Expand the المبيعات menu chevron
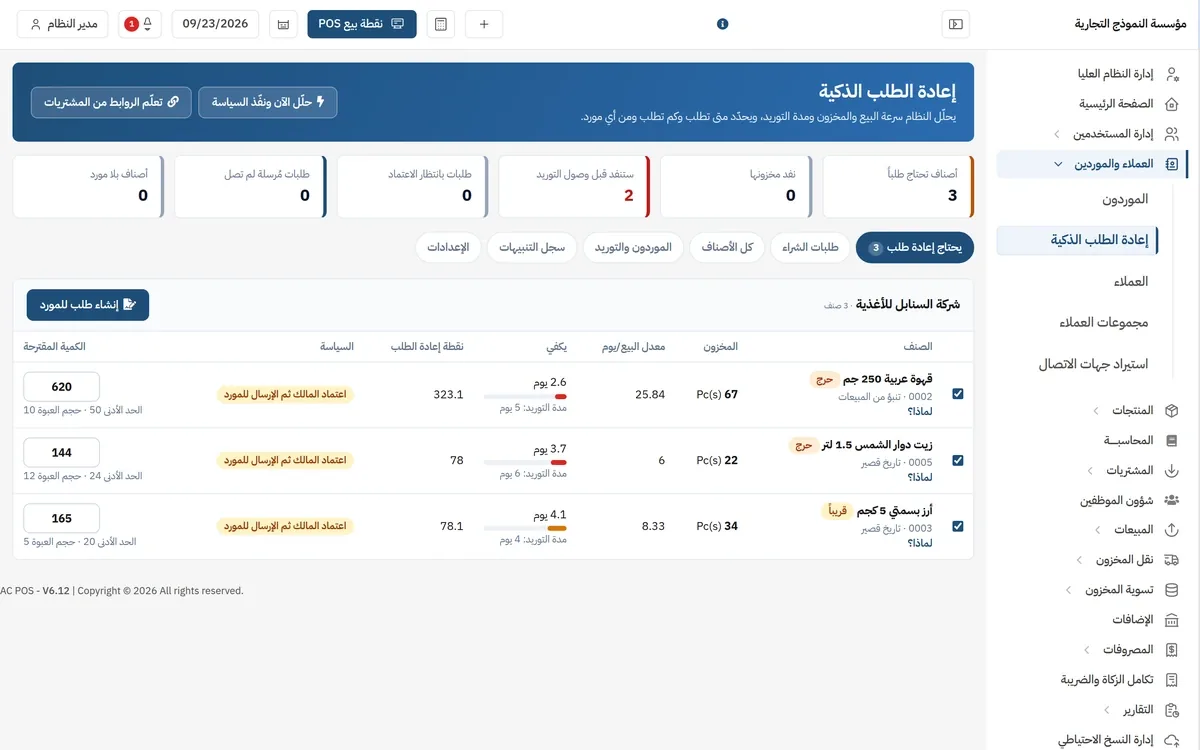 (x=1098, y=530)
